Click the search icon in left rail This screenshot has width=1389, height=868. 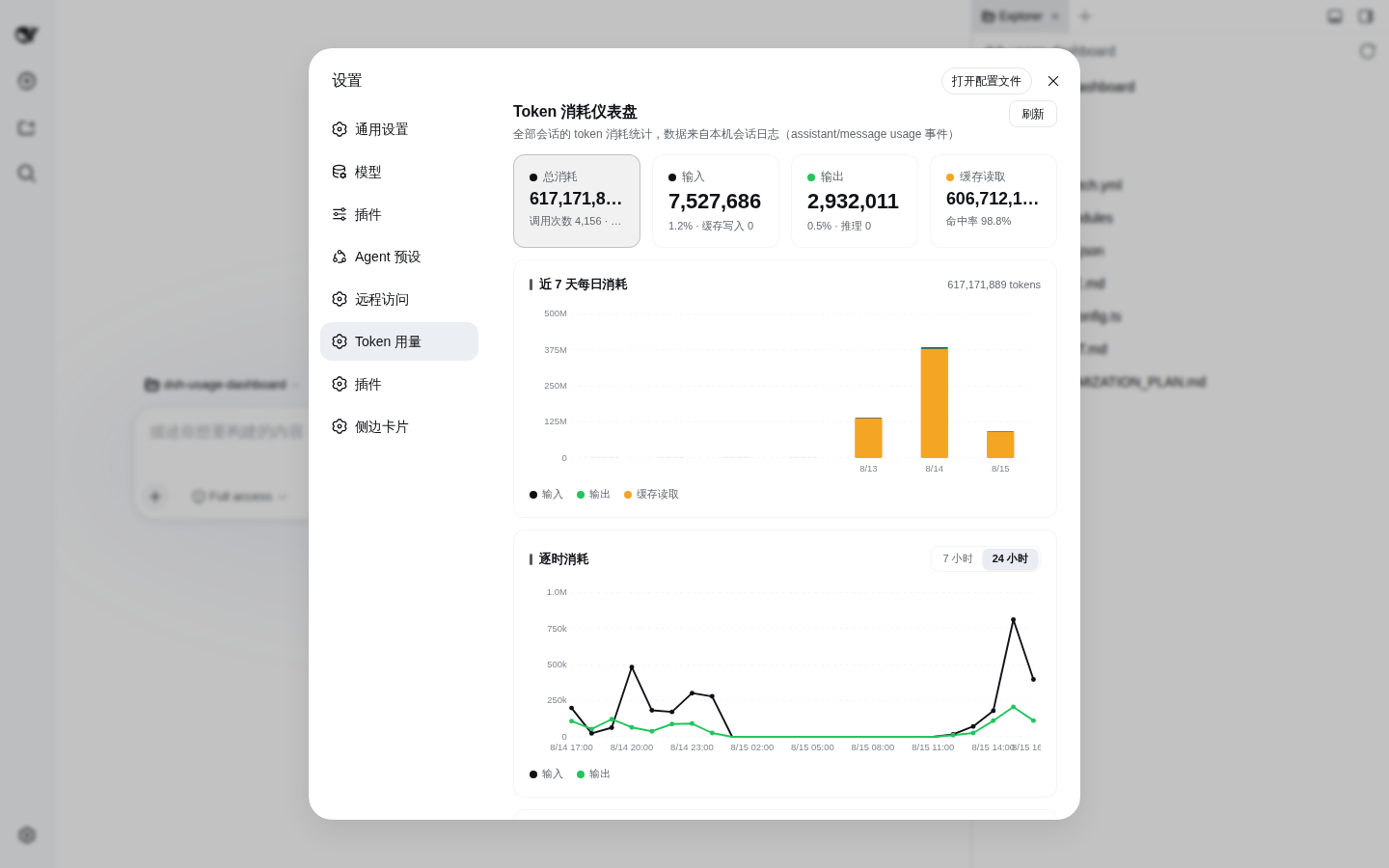tap(27, 174)
